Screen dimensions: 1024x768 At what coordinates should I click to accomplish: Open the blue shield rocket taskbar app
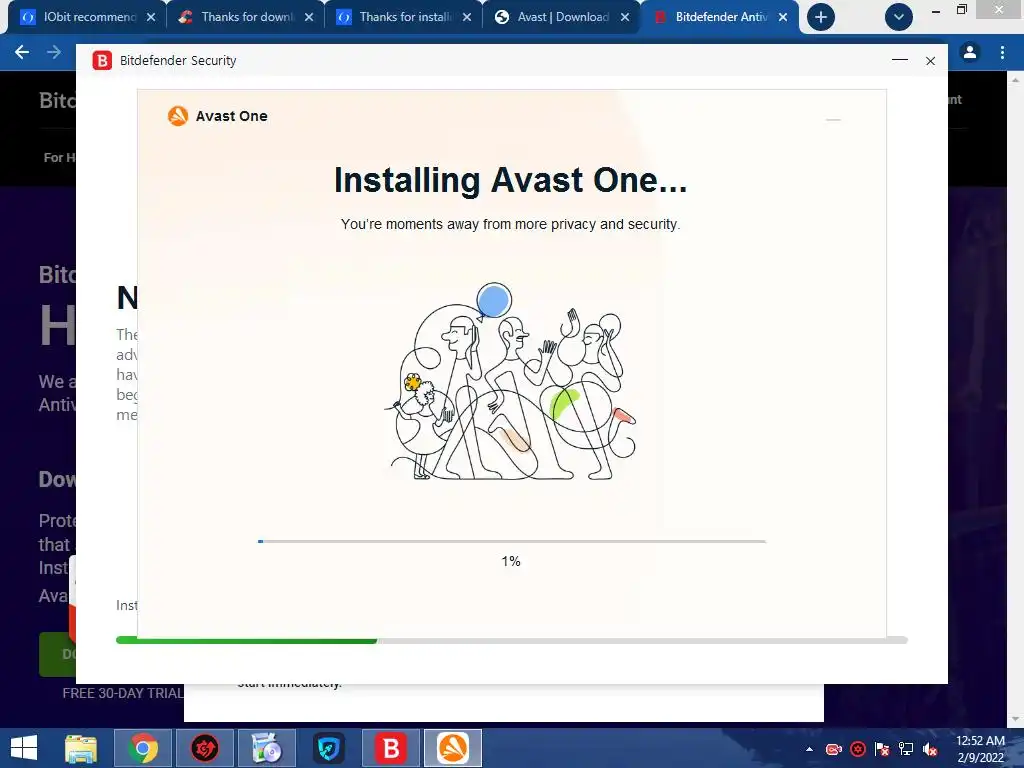pyautogui.click(x=328, y=748)
